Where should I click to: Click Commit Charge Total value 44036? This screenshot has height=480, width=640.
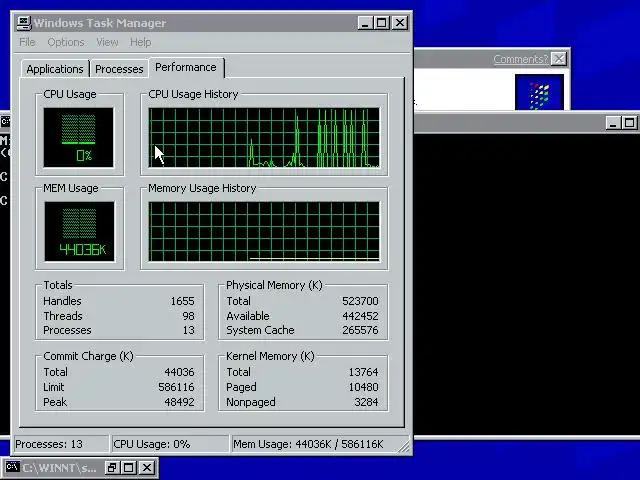coord(179,372)
